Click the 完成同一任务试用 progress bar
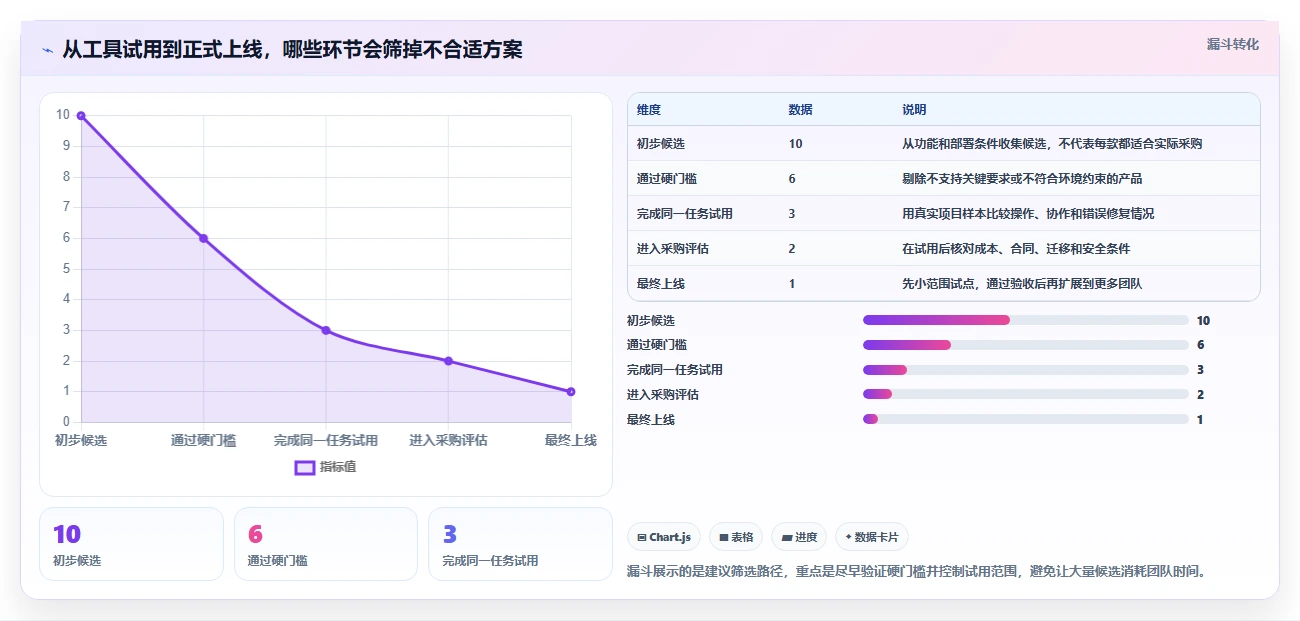This screenshot has width=1300, height=621. click(1025, 370)
